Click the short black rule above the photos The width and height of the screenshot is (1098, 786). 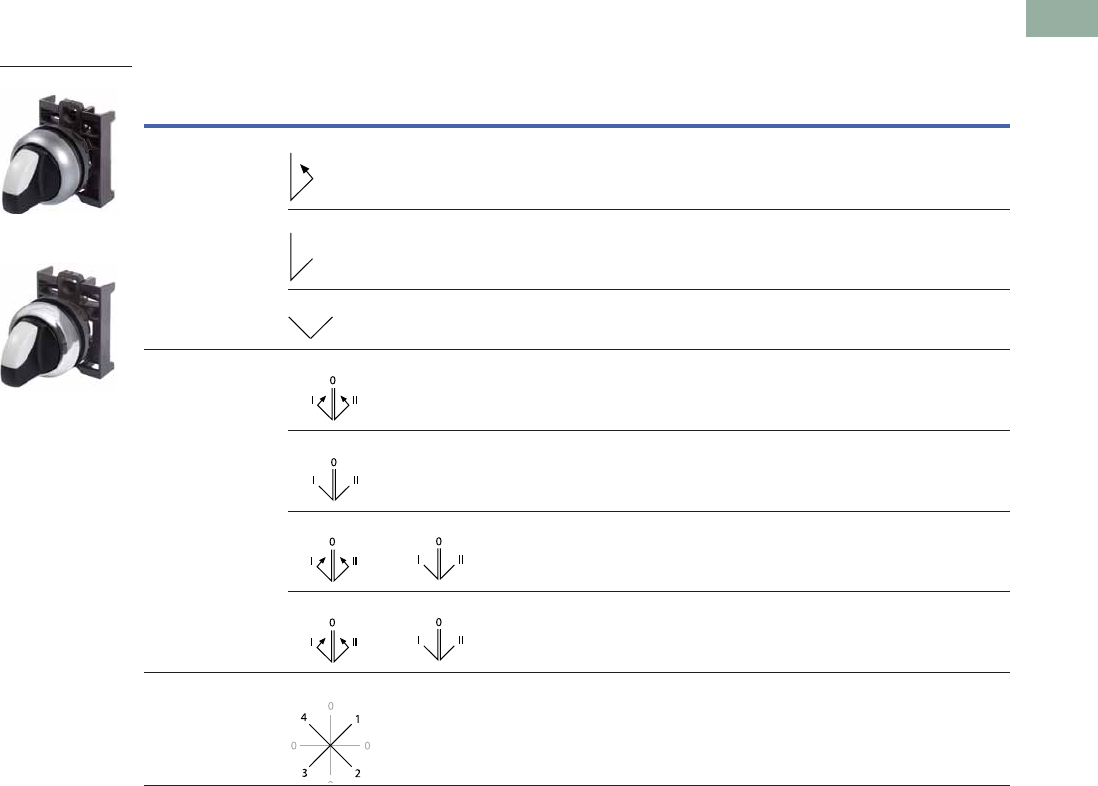66,67
